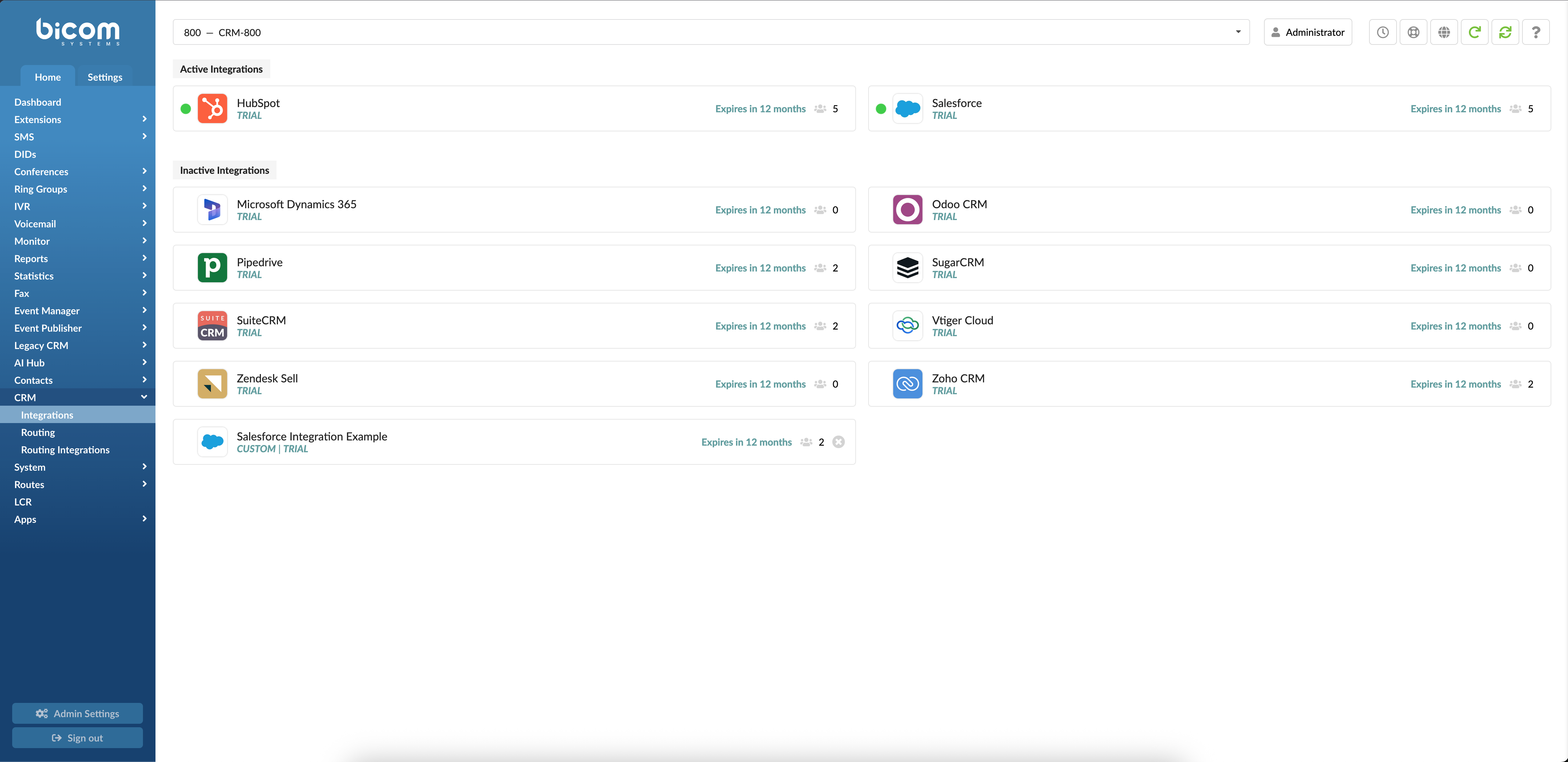Expand the Apps sidebar menu
The image size is (1568, 762).
point(78,519)
